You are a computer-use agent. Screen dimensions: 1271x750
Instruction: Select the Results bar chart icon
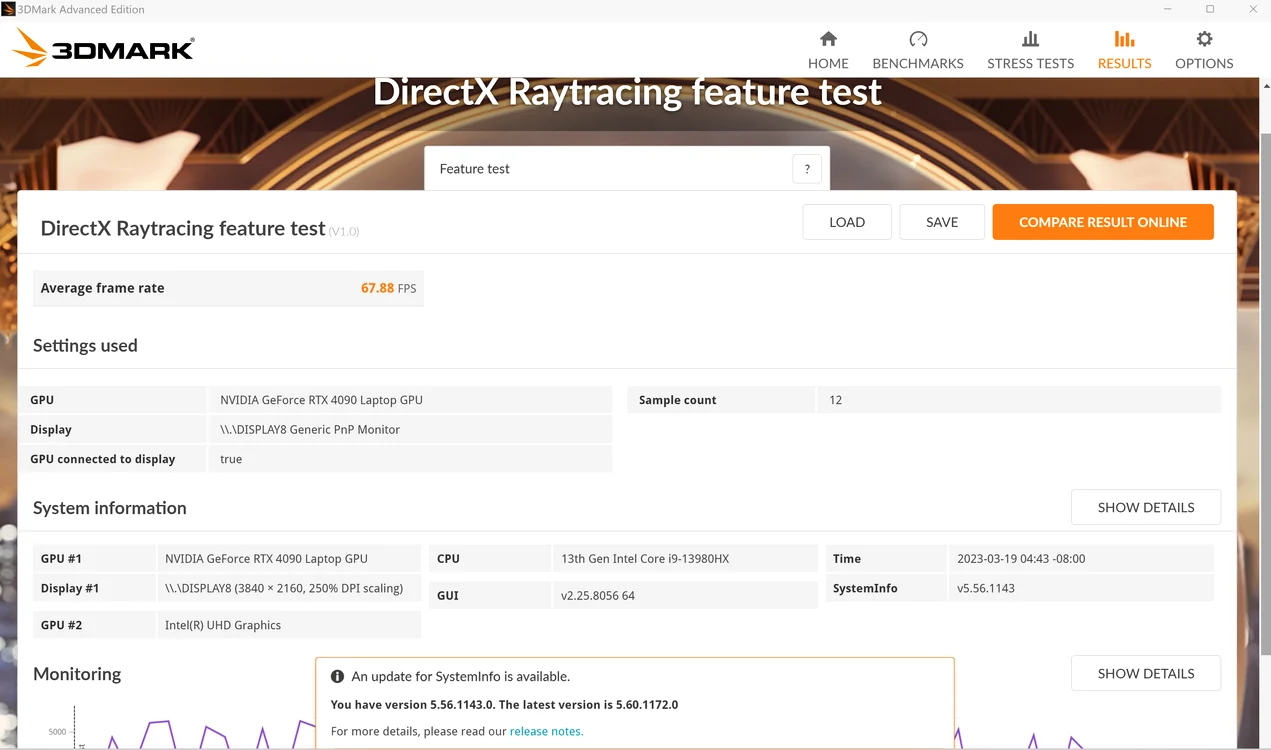click(x=1124, y=39)
